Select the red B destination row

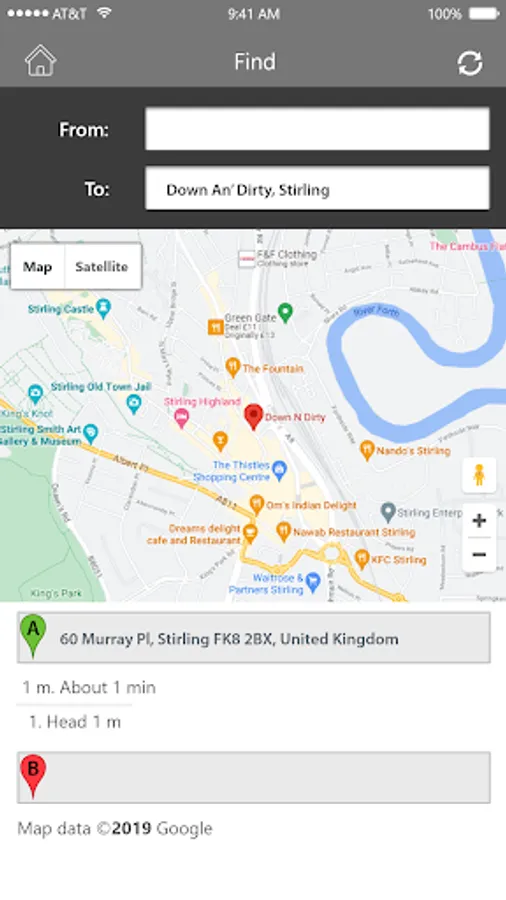(x=254, y=777)
